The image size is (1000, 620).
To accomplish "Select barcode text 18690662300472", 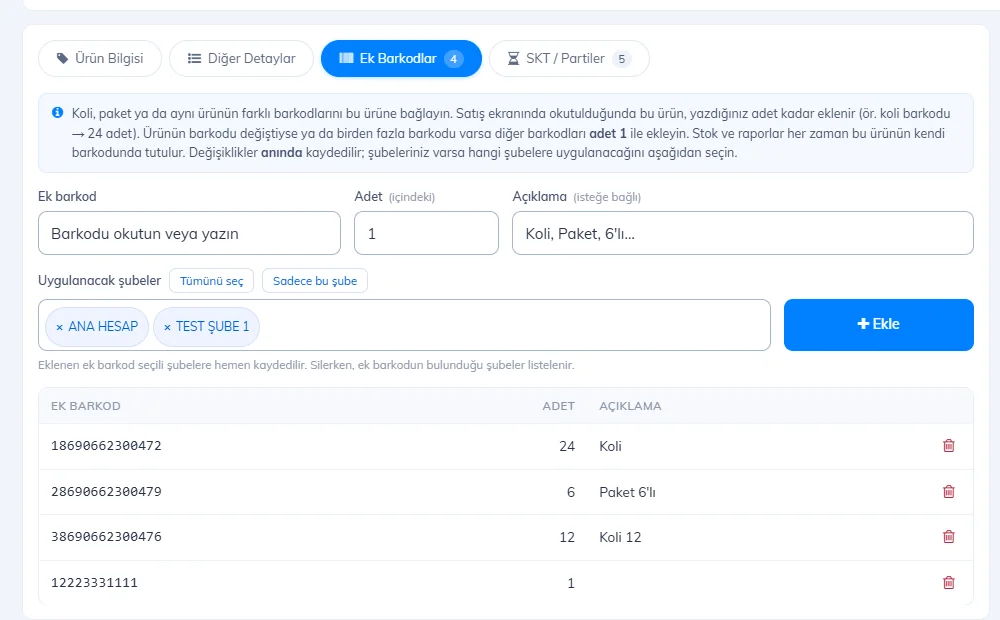I will [x=107, y=446].
